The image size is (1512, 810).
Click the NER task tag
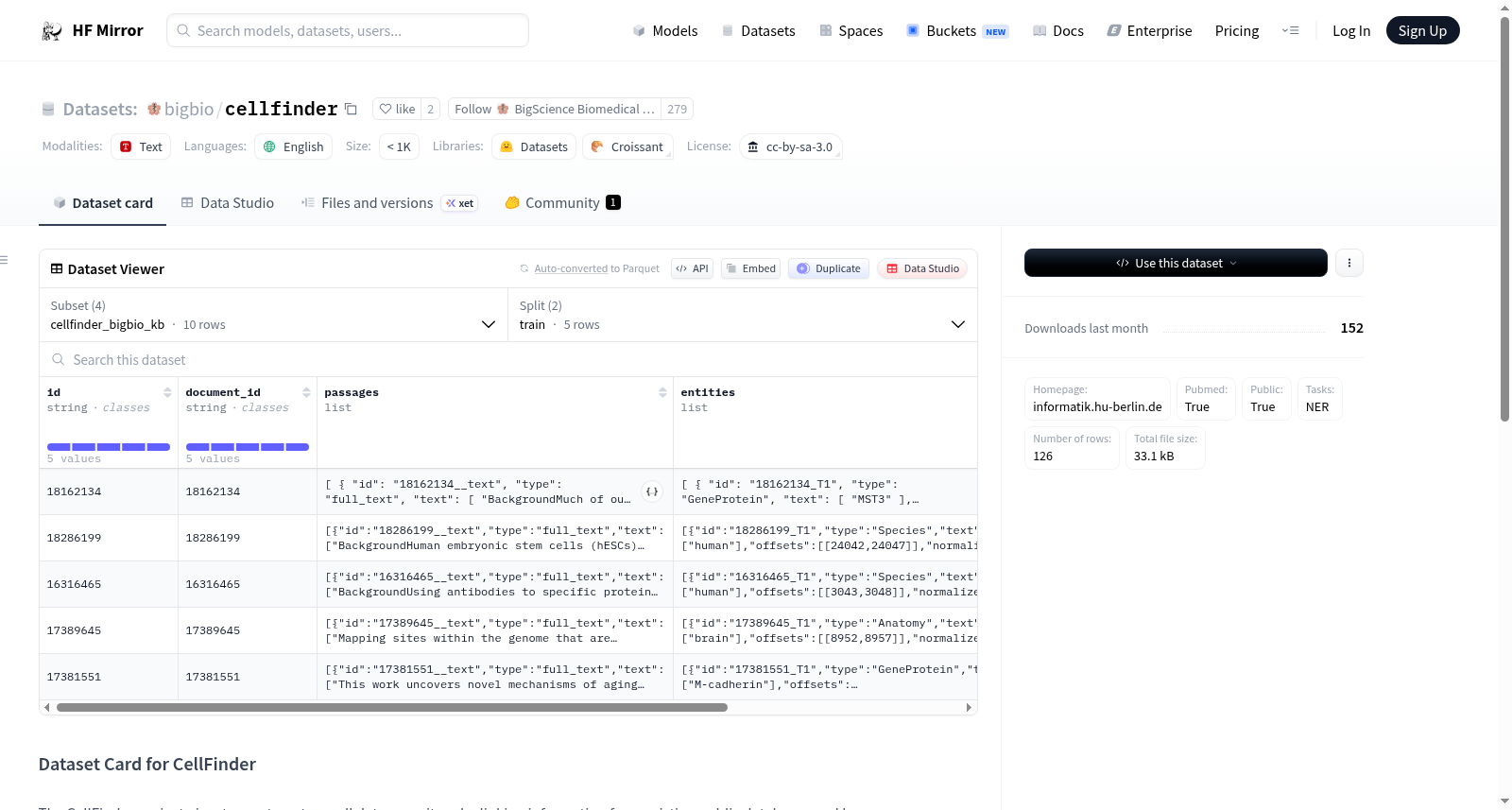pos(1319,399)
